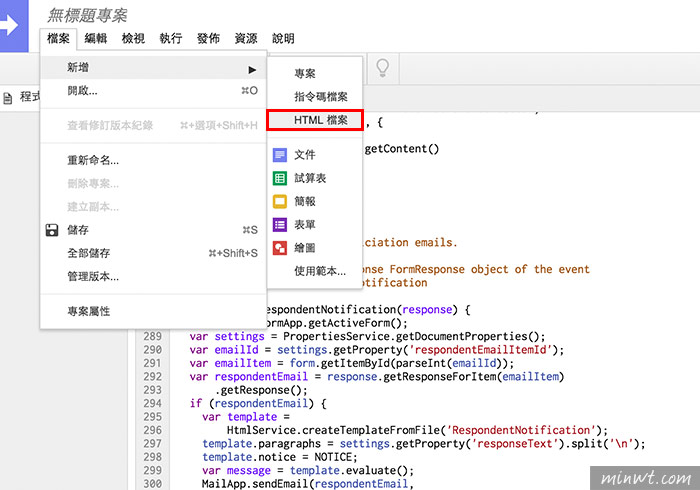The image size is (700, 490).
Task: Click 查看修訂版本紀錄 menu entry
Action: pos(153,125)
